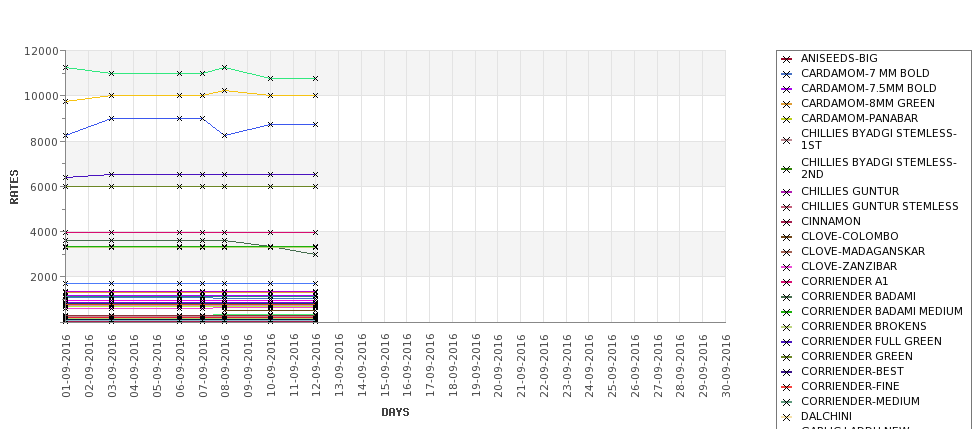Click the CHILLIES GUNTUR legend label

click(850, 191)
